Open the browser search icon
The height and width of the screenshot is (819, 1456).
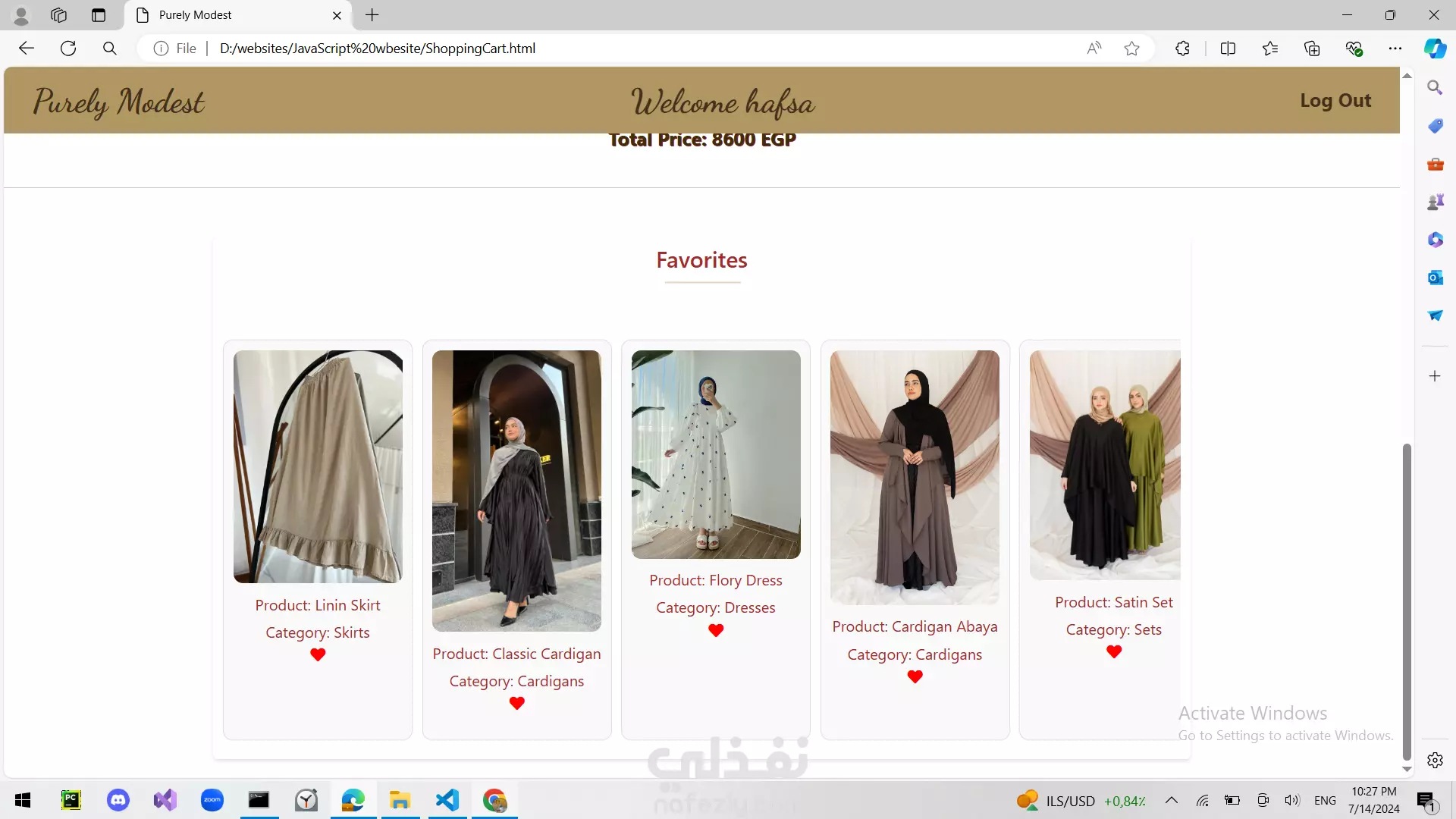110,49
